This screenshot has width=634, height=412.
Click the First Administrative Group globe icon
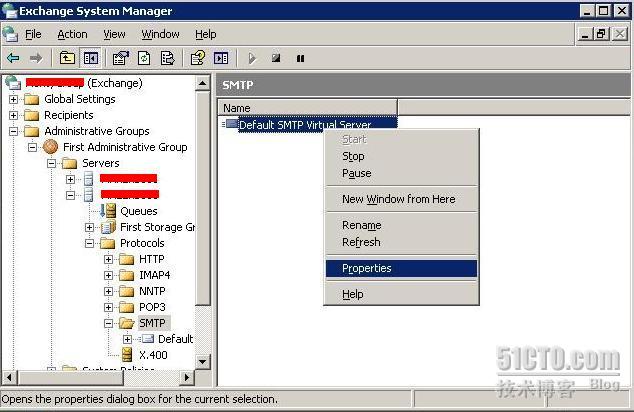pos(51,147)
